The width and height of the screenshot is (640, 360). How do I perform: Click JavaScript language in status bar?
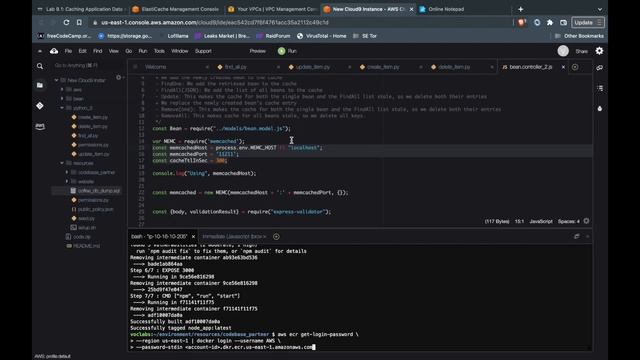coord(541,221)
